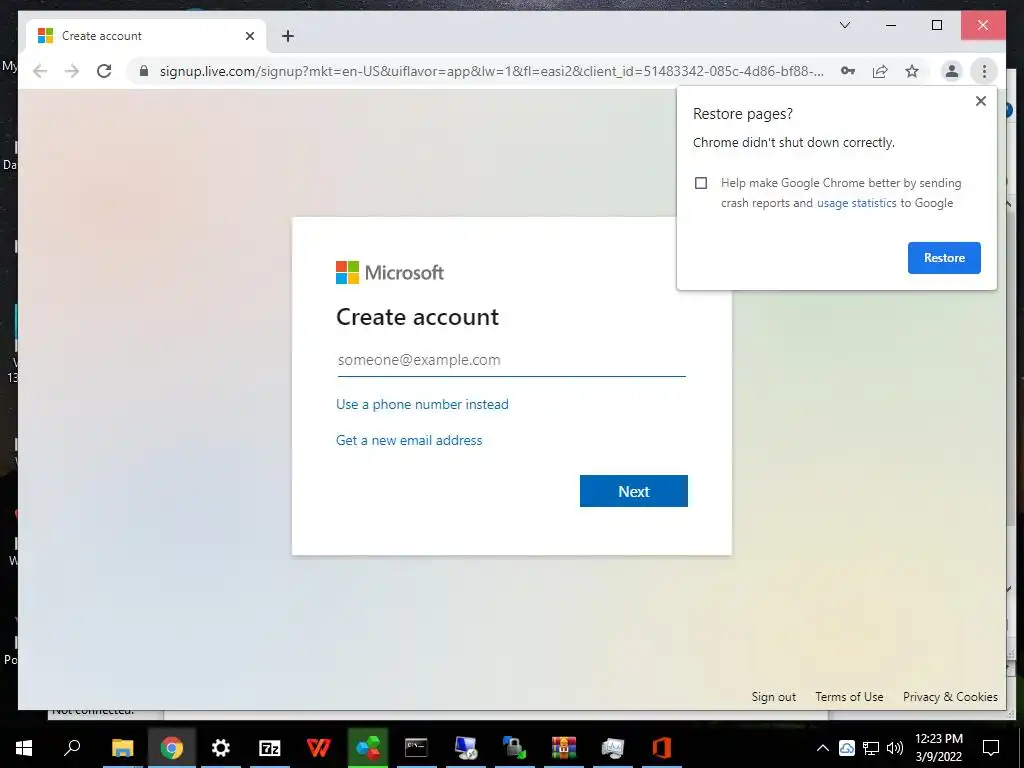The height and width of the screenshot is (768, 1024).
Task: Open a new browser tab
Action: tap(287, 36)
